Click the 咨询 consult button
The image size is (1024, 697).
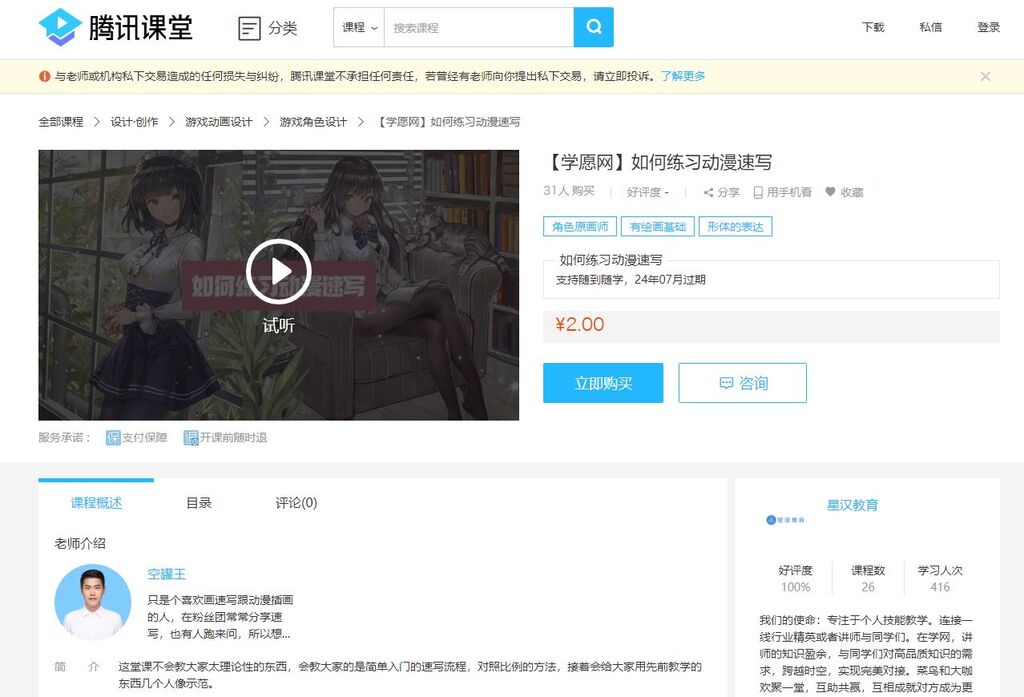(x=743, y=383)
